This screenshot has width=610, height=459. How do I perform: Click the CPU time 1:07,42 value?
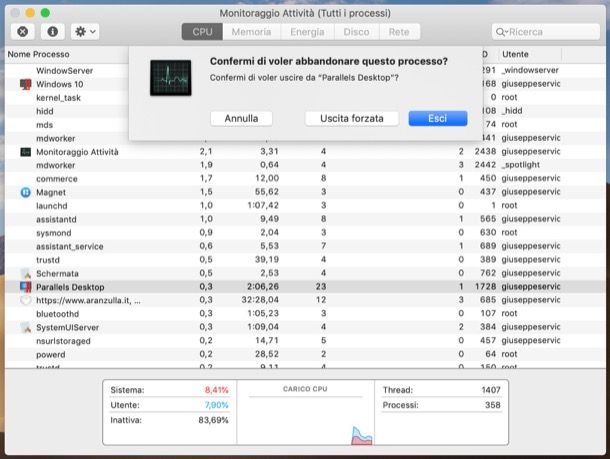coord(263,205)
